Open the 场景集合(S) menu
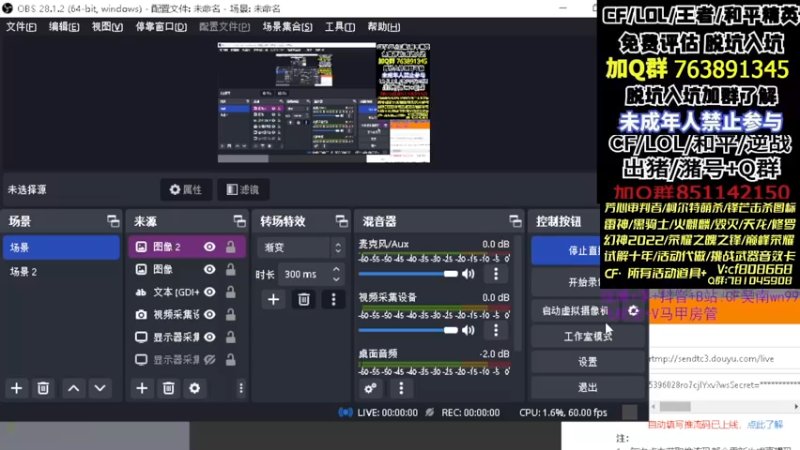Image resolution: width=800 pixels, height=450 pixels. click(x=287, y=27)
